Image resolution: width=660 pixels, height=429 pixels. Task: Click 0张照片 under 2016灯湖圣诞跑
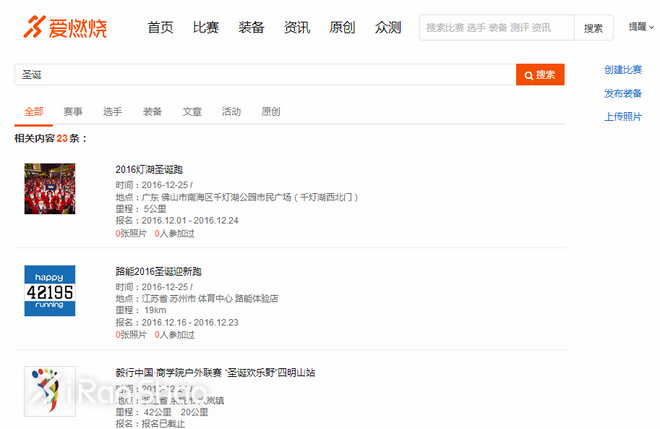point(131,234)
